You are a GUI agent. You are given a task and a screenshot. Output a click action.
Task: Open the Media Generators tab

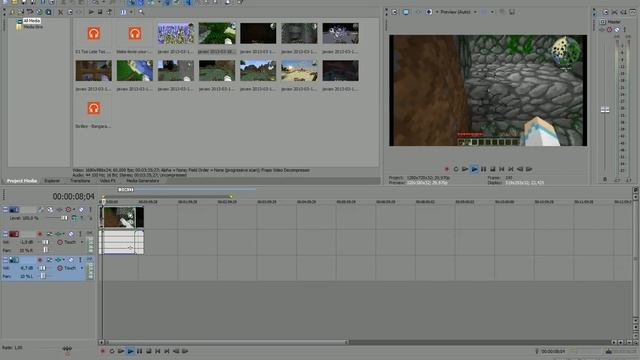[x=142, y=180]
